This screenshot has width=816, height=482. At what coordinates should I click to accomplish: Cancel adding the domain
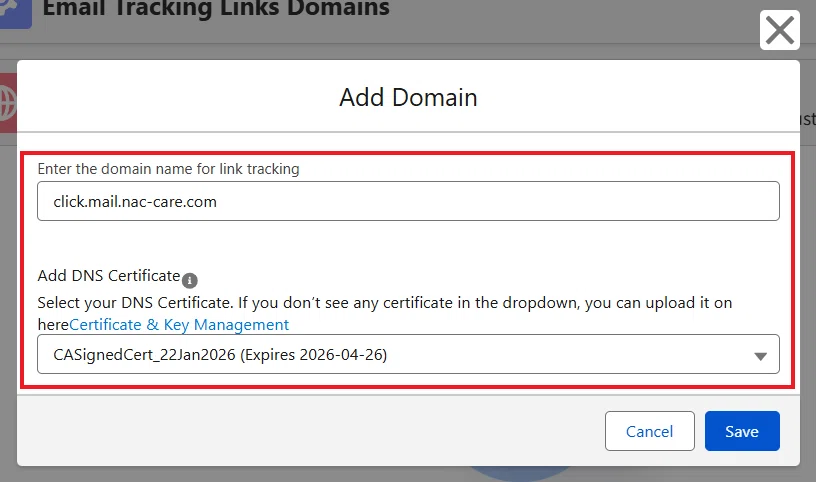[x=649, y=431]
